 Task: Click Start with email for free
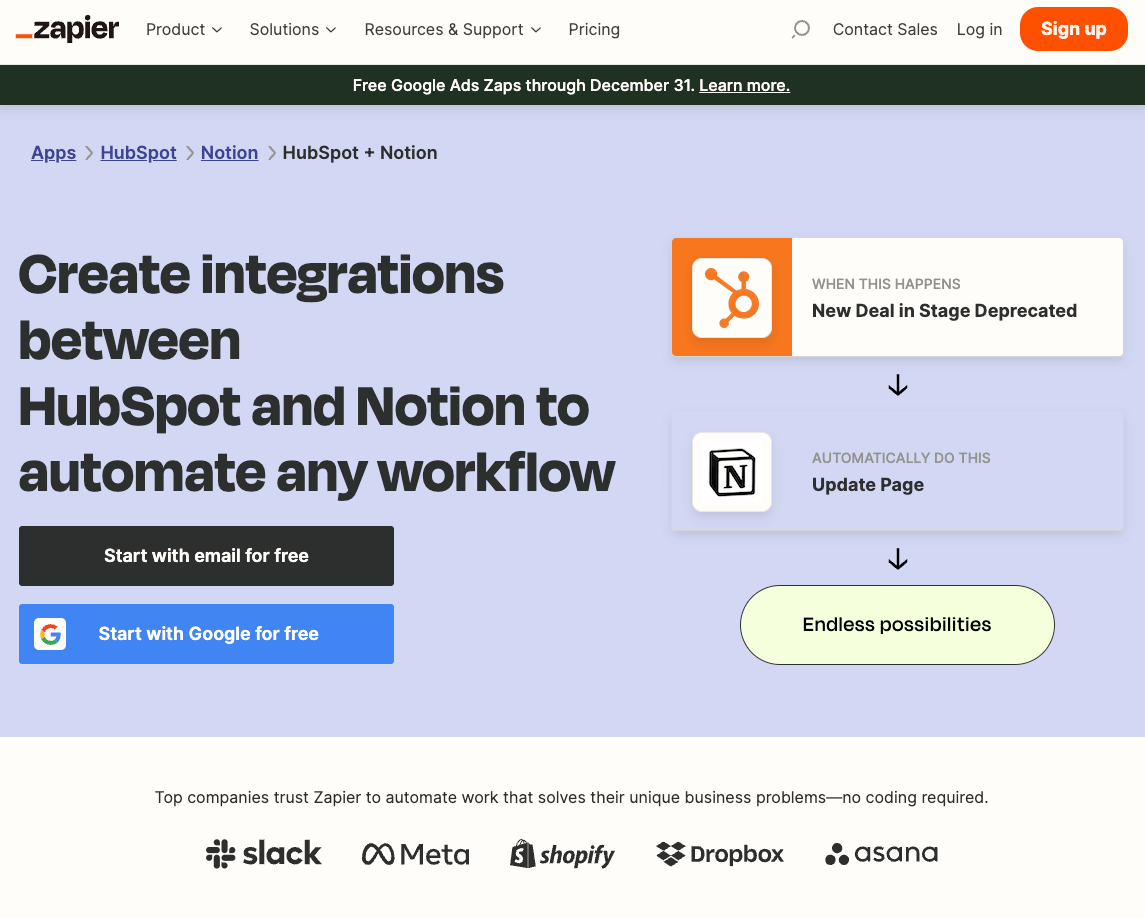(x=207, y=556)
